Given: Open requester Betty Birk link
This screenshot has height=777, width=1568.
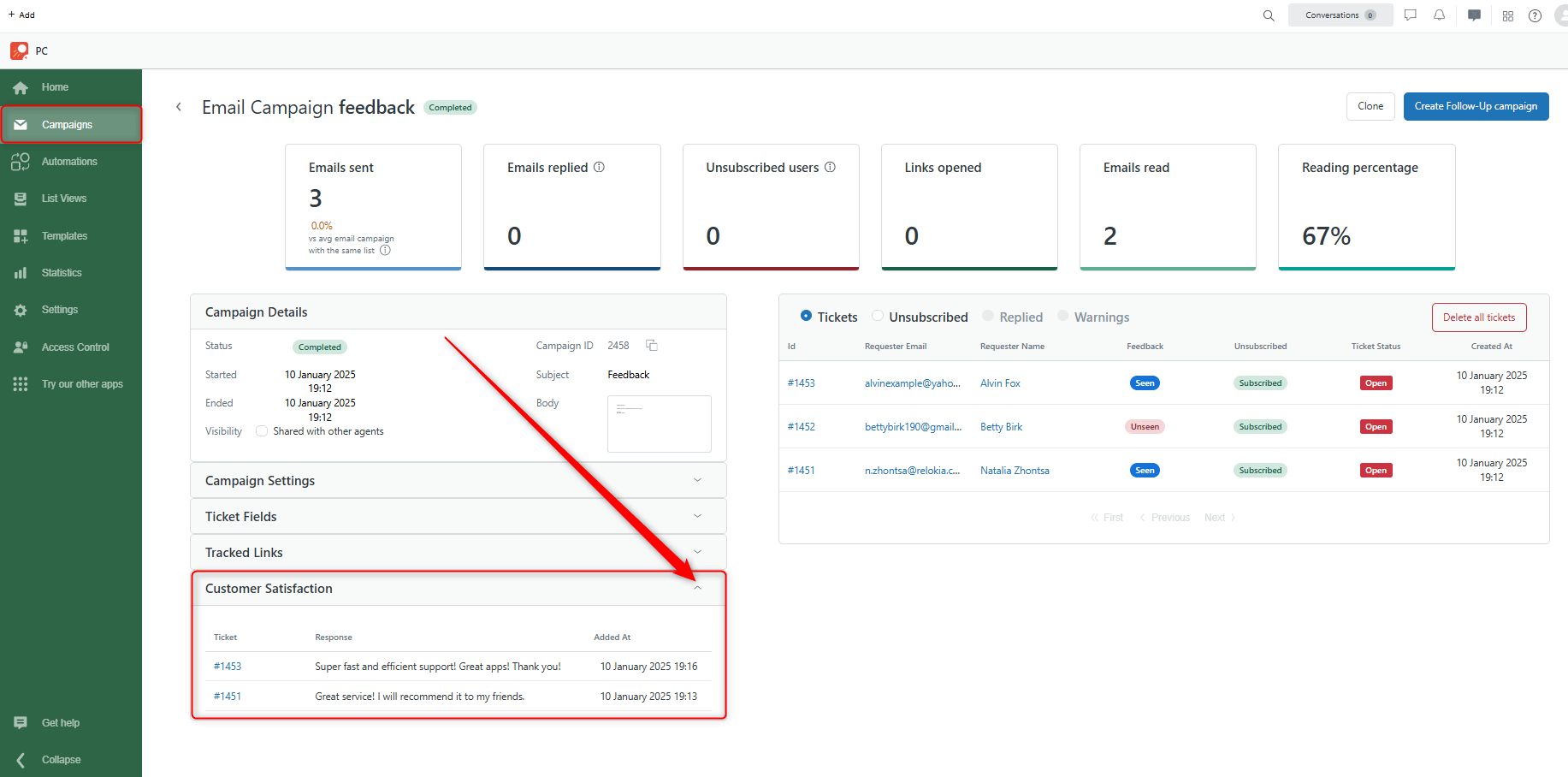Looking at the screenshot, I should (x=1001, y=427).
